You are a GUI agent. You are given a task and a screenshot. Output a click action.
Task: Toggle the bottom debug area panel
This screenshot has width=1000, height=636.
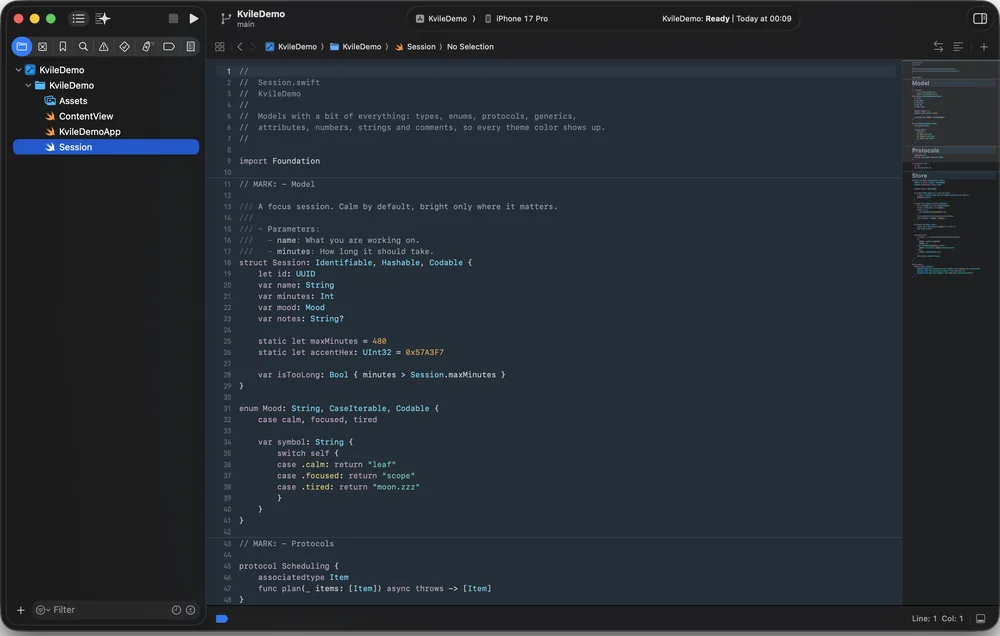[x=980, y=619]
